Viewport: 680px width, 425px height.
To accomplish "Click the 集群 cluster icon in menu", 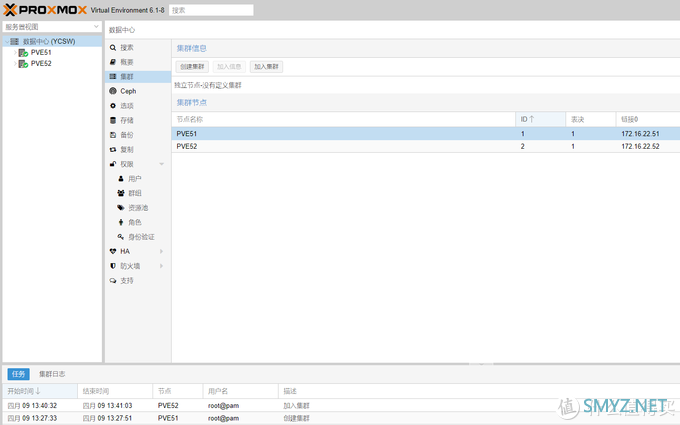I will pyautogui.click(x=113, y=76).
